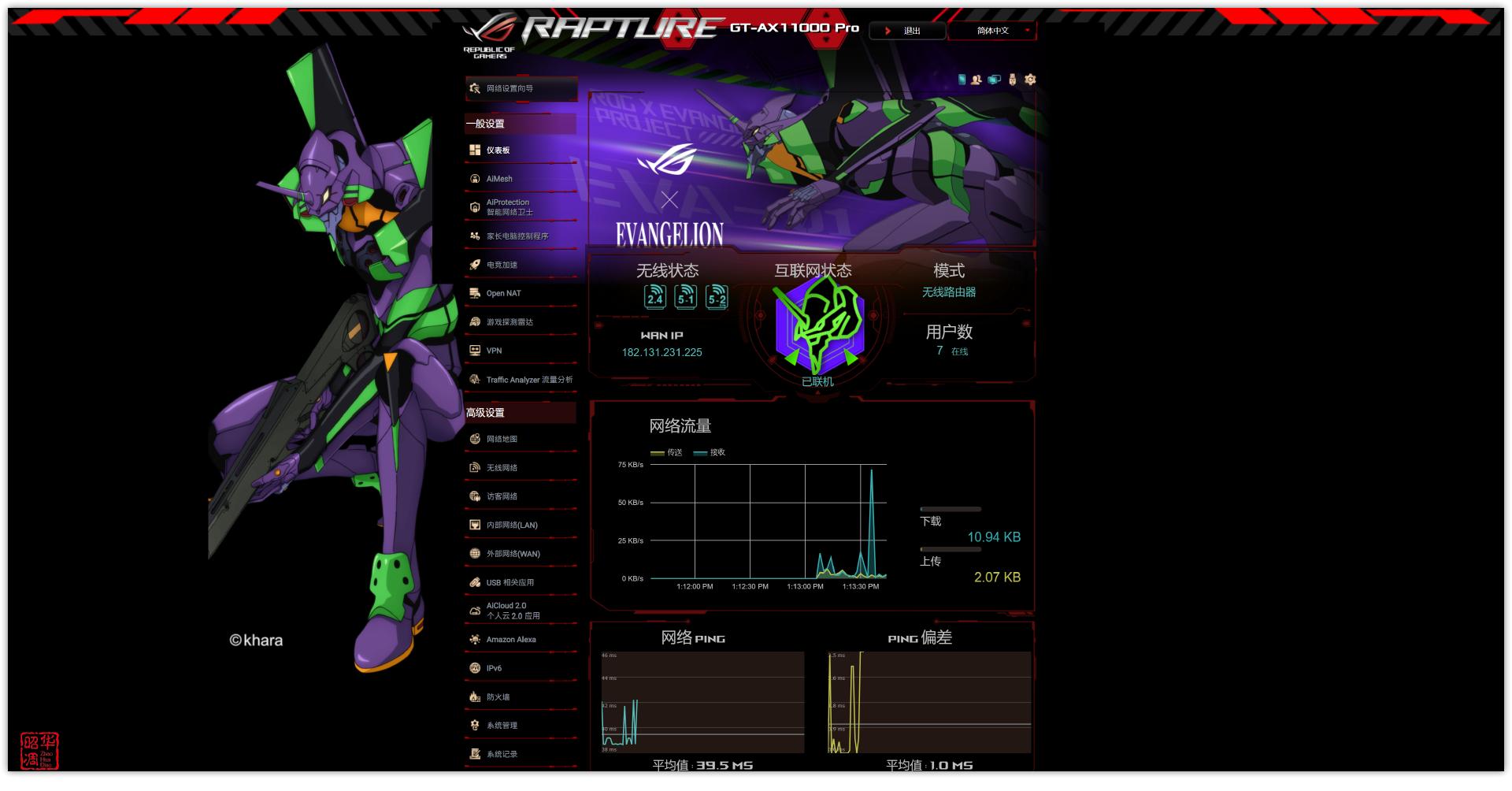The image size is (1512, 791).
Task: Click the AiCloud 2.0 cloud icon
Action: click(475, 611)
